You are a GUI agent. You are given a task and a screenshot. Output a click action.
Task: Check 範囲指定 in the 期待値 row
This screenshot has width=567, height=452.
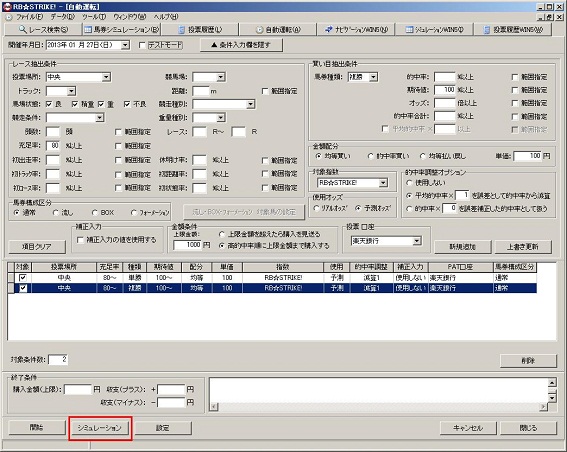(x=515, y=90)
